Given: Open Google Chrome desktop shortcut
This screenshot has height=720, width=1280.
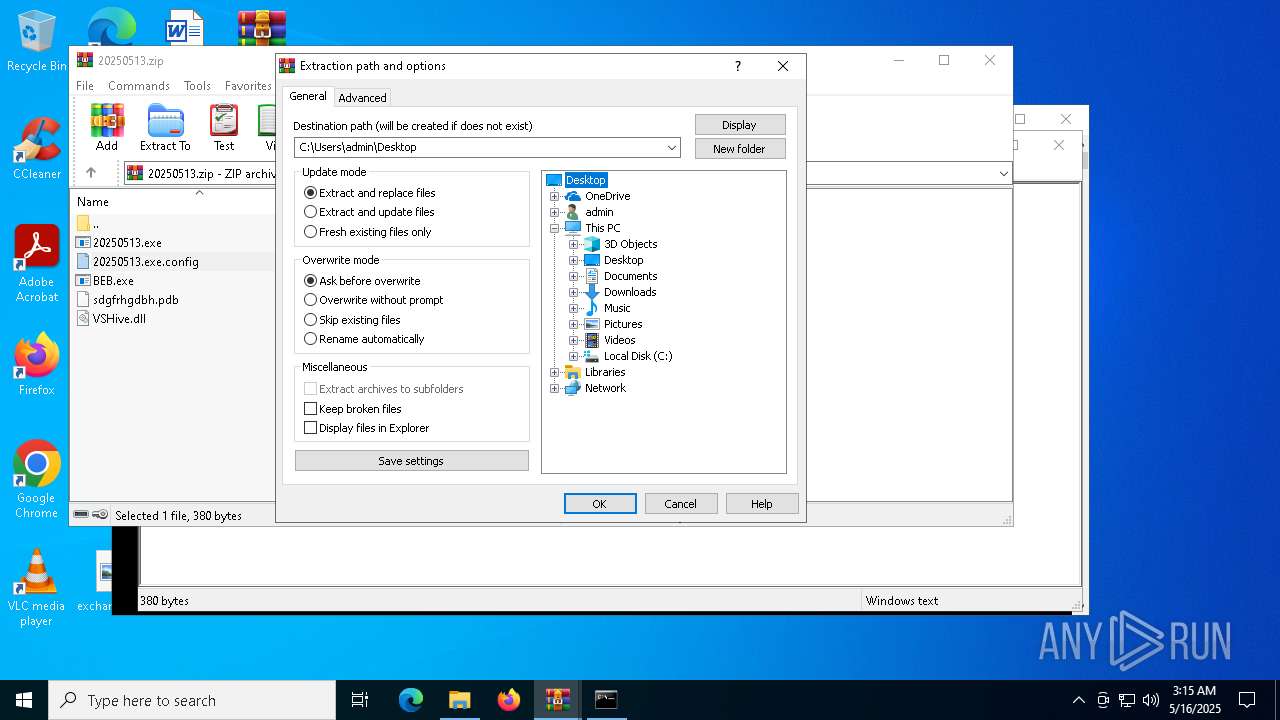Looking at the screenshot, I should tap(37, 480).
